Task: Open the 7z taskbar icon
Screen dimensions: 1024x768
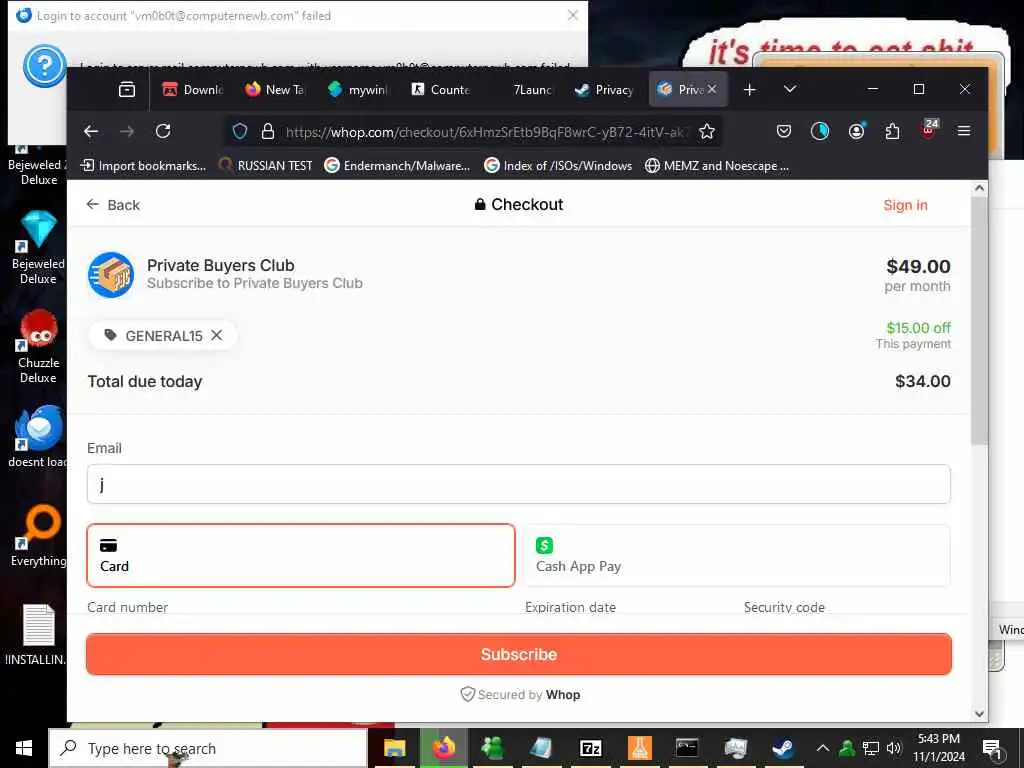Action: (590, 748)
